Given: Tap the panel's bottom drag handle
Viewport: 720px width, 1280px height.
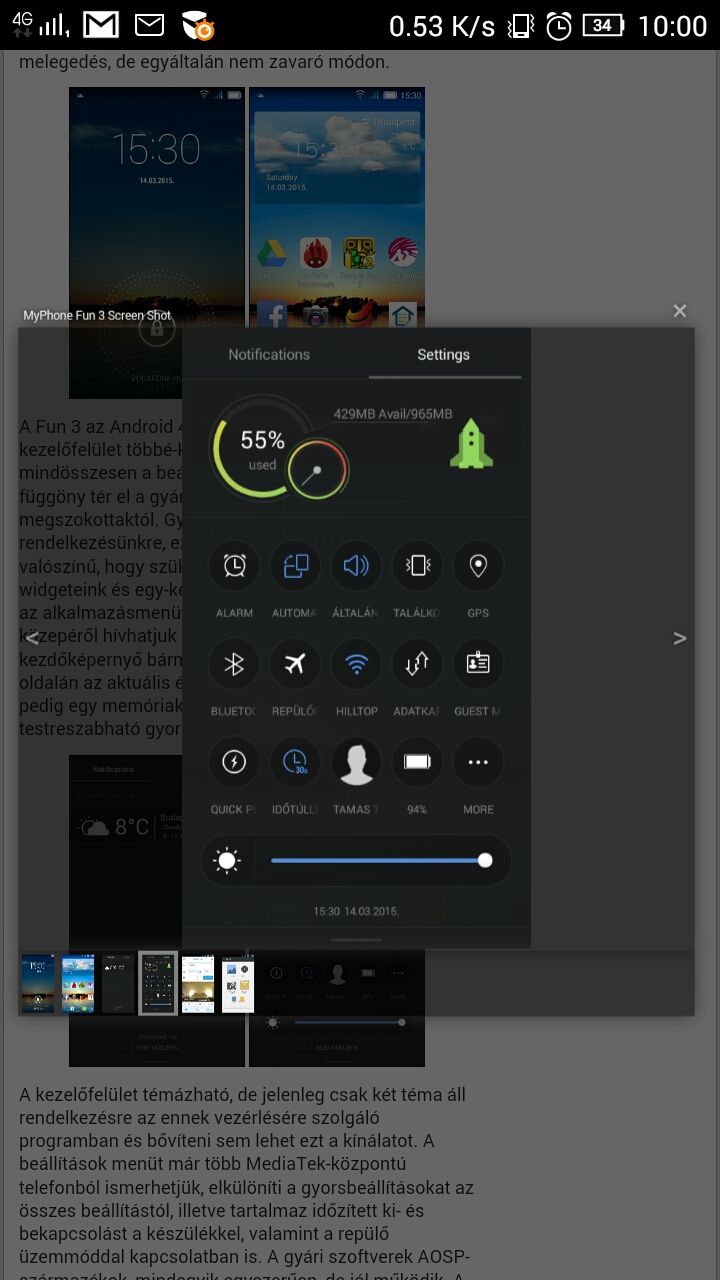Looking at the screenshot, I should (x=356, y=940).
